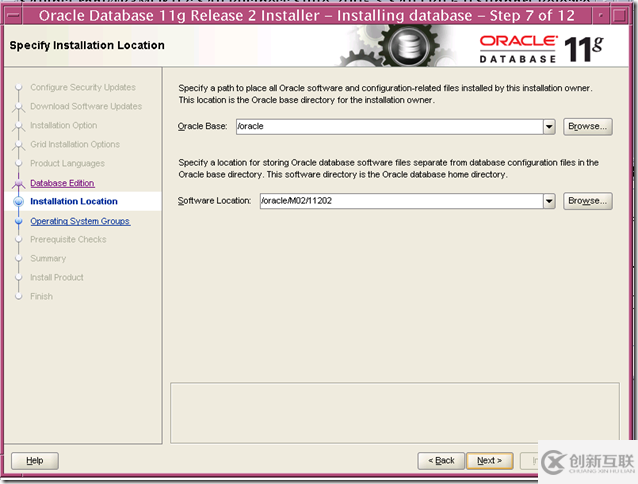Click Browse button for Oracle Base

(x=588, y=126)
